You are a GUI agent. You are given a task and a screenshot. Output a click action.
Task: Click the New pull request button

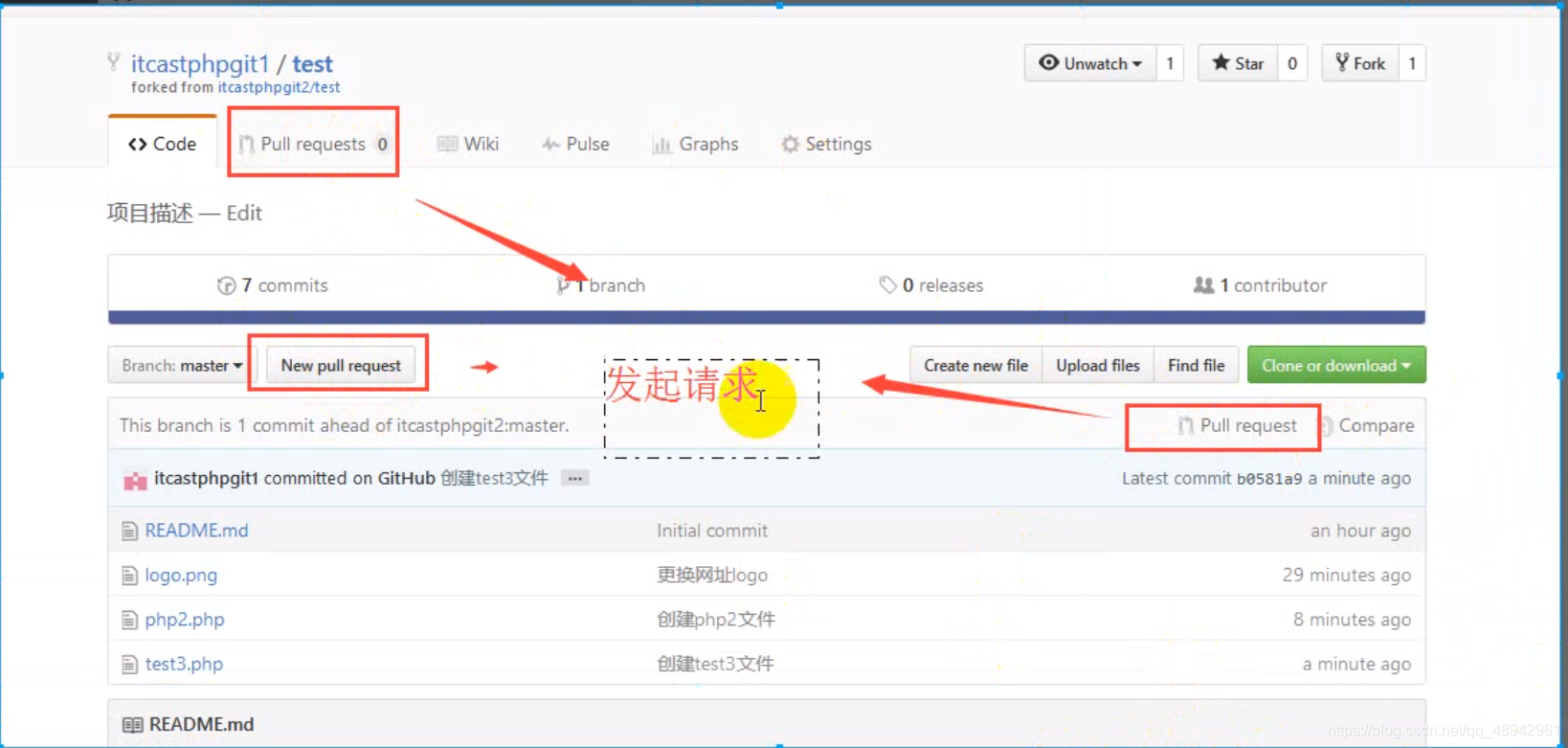coord(341,366)
